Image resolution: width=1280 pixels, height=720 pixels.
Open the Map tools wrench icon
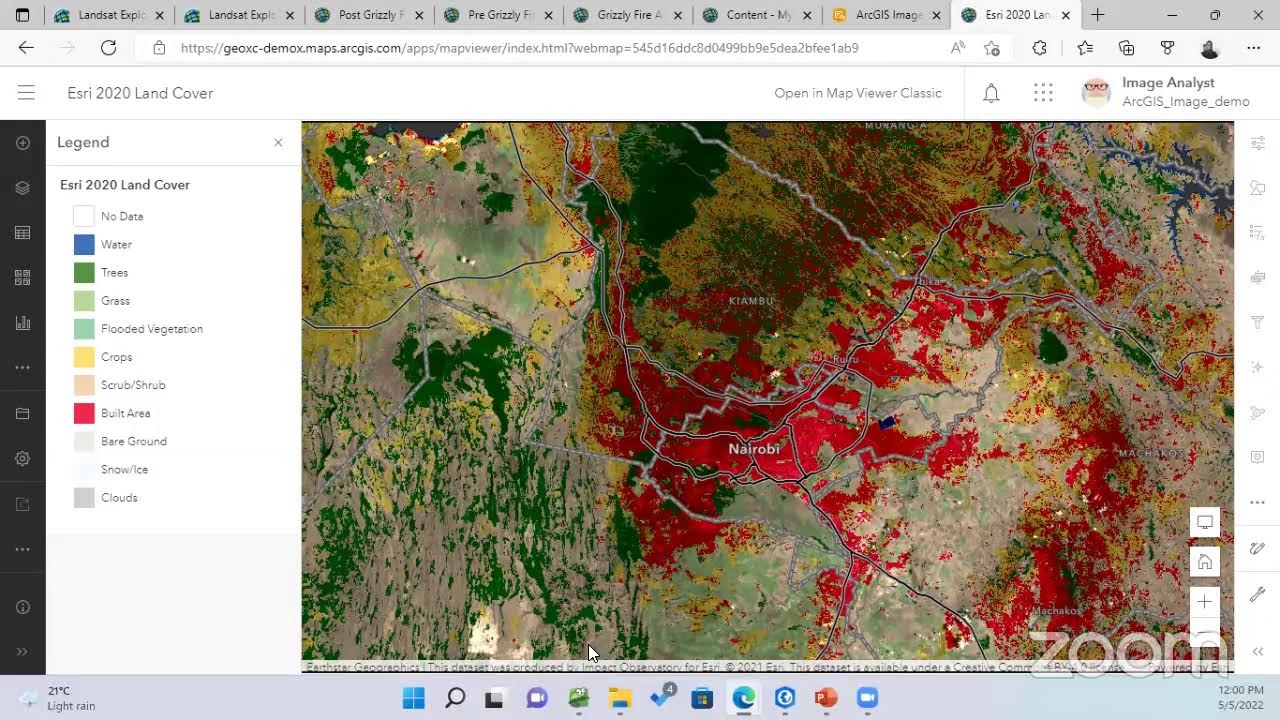(x=1258, y=594)
